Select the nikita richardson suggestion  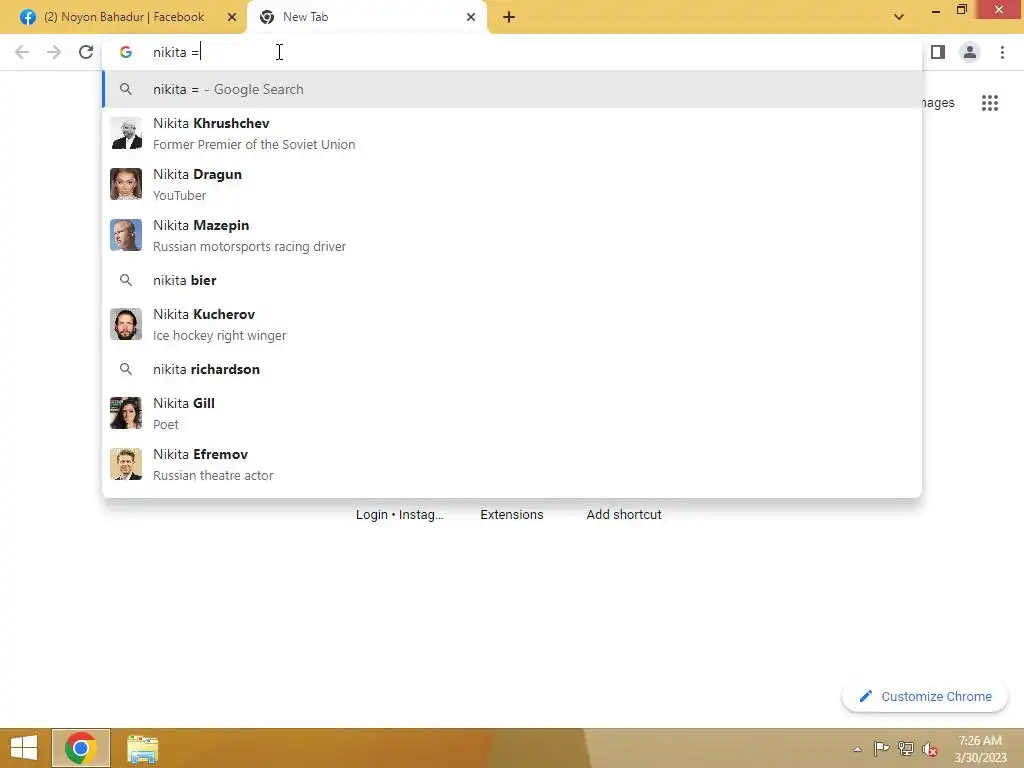512,369
